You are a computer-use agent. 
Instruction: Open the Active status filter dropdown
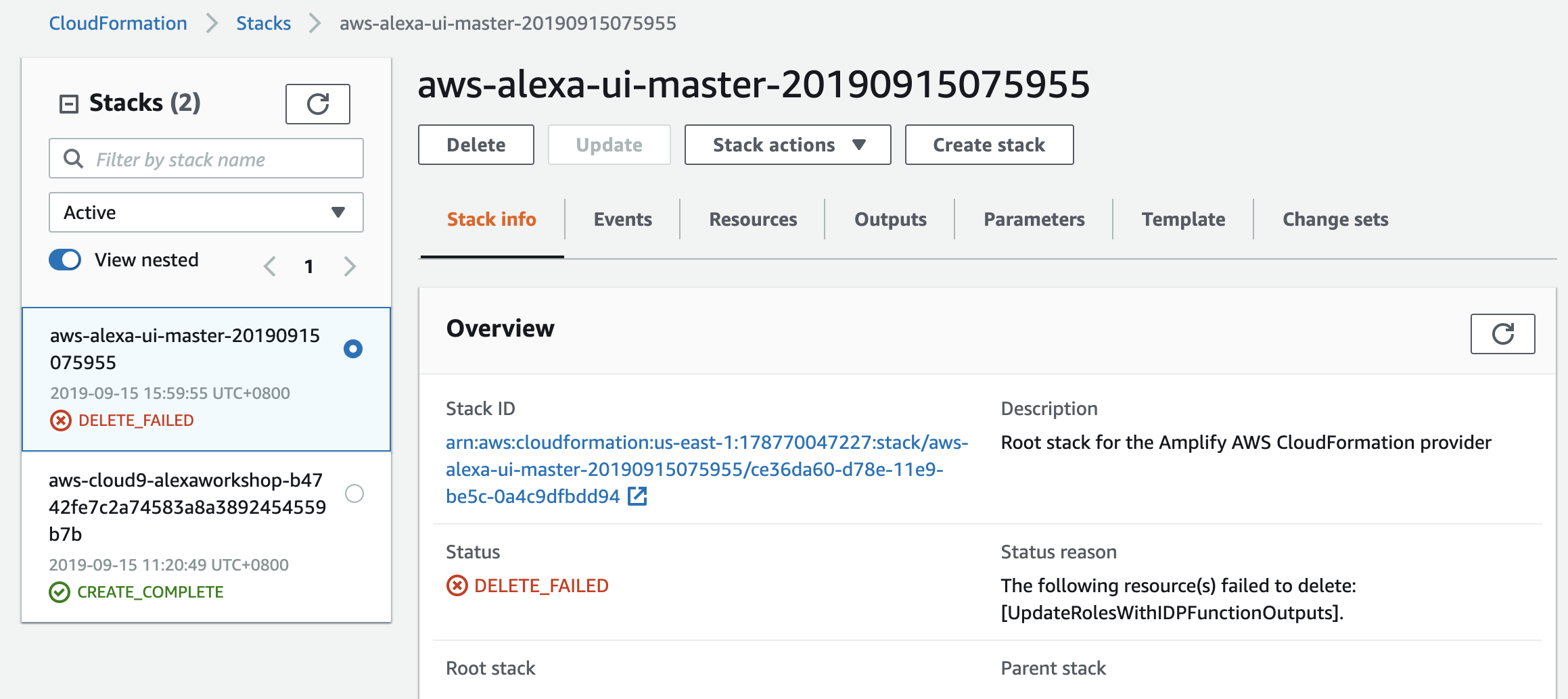(206, 212)
